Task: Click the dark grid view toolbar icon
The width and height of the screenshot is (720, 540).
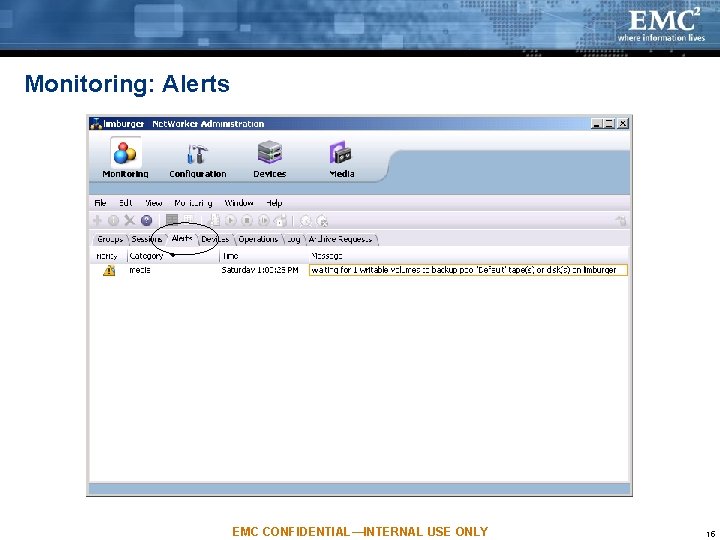Action: coord(172,220)
